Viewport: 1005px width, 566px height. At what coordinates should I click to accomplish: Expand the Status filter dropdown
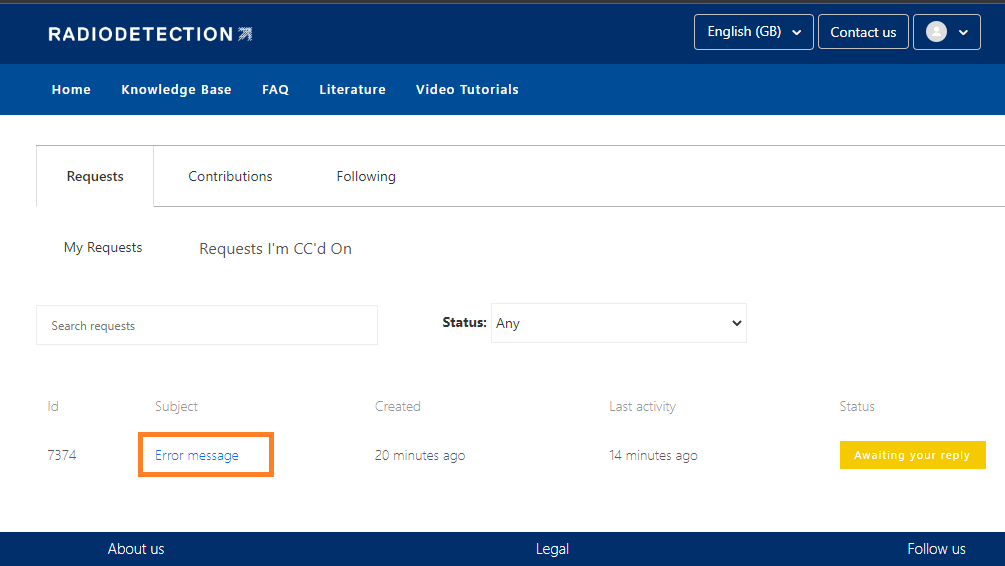tap(618, 324)
